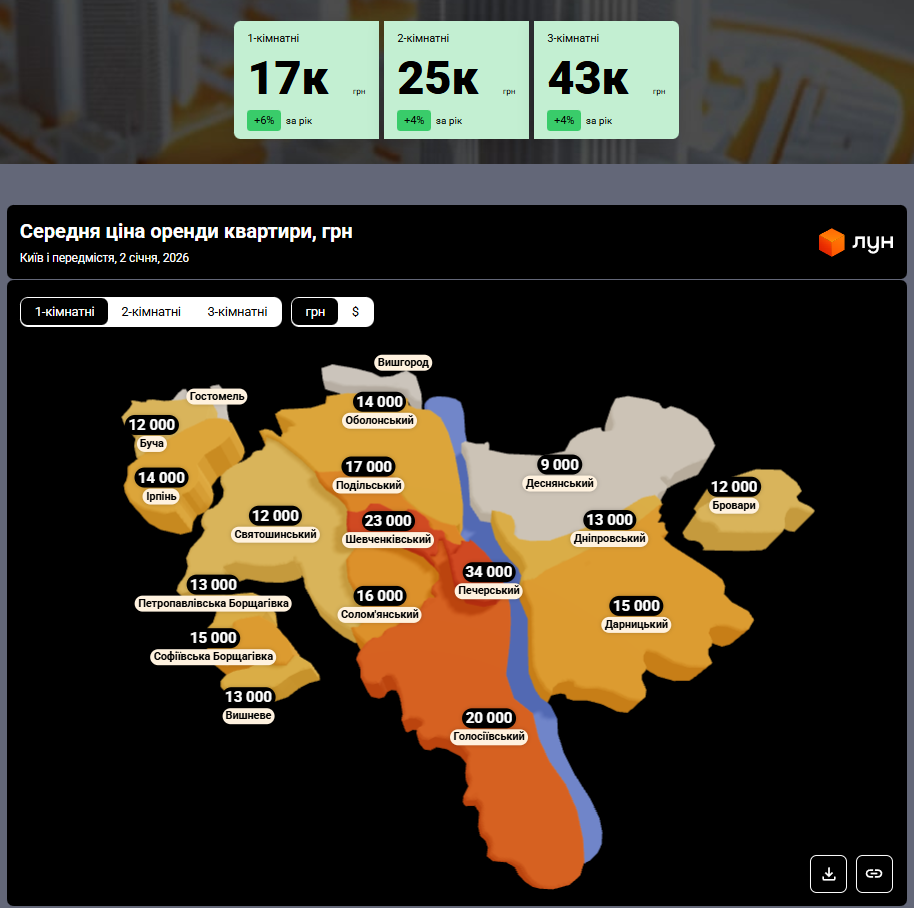Click the Шевченківський district label
Image resolution: width=914 pixels, height=908 pixels.
coord(388,540)
